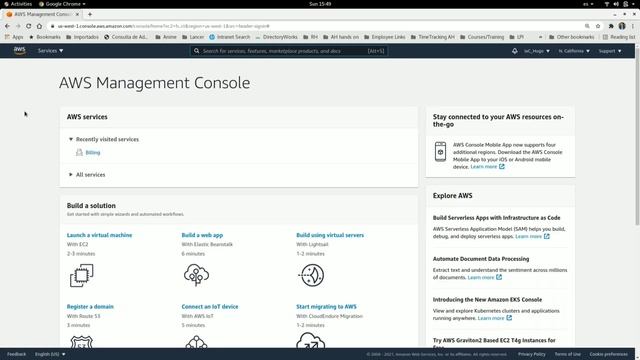Open the Chrome extensions puzzle icon
This screenshot has width=640, height=360.
(x=611, y=26)
